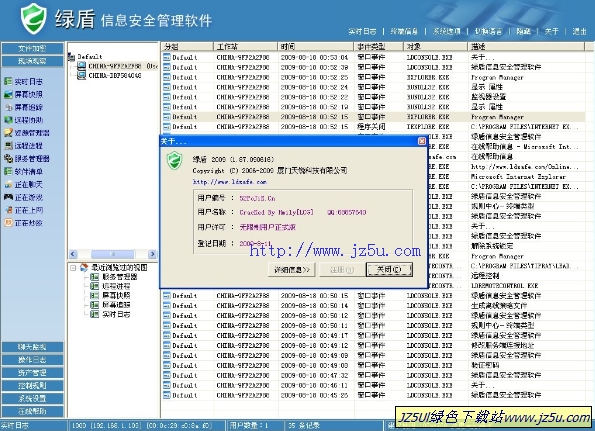Select log row timed 00:53:04
595x431 pixels.
click(373, 57)
